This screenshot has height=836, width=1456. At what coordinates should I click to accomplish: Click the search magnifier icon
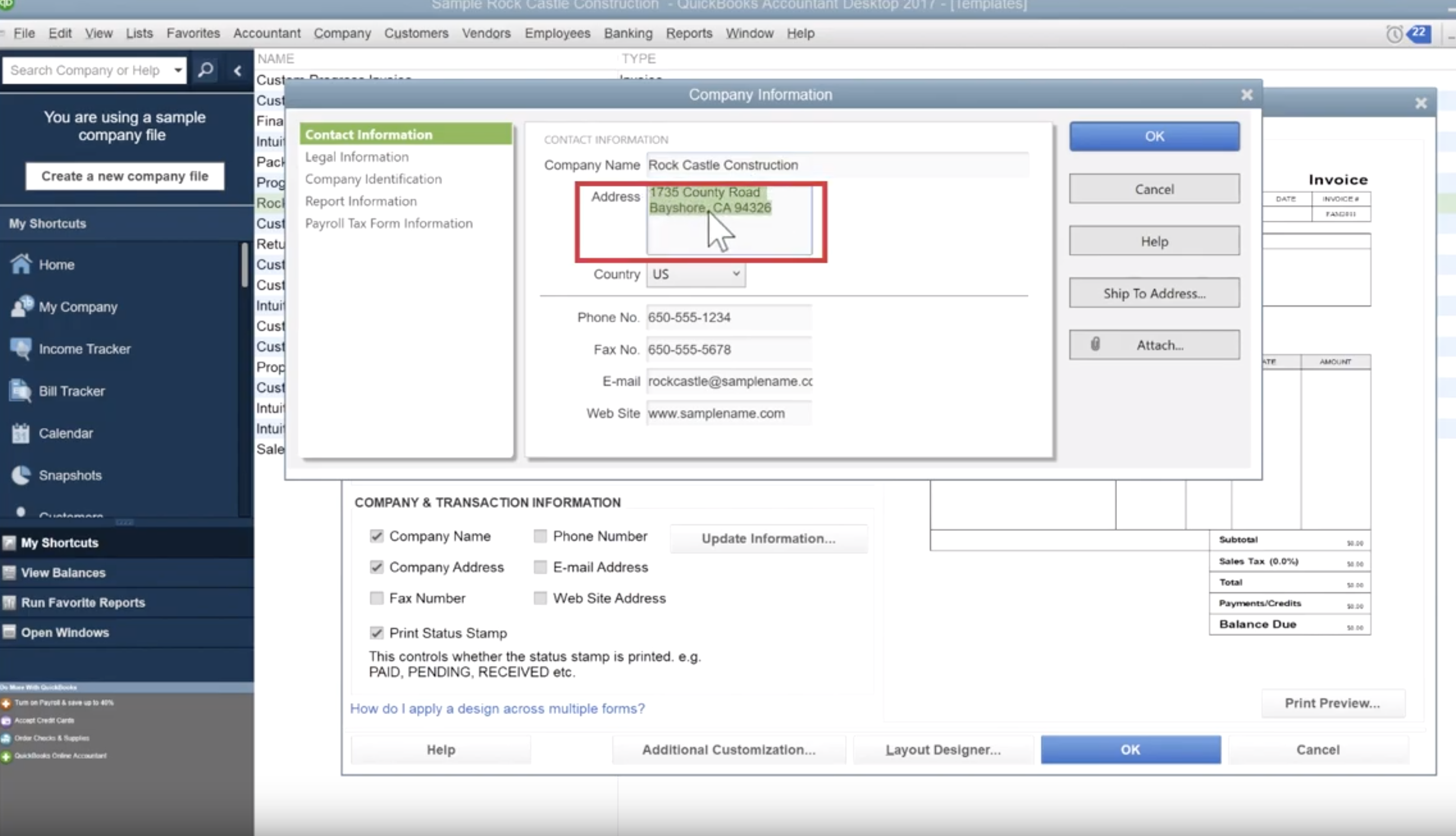click(206, 70)
